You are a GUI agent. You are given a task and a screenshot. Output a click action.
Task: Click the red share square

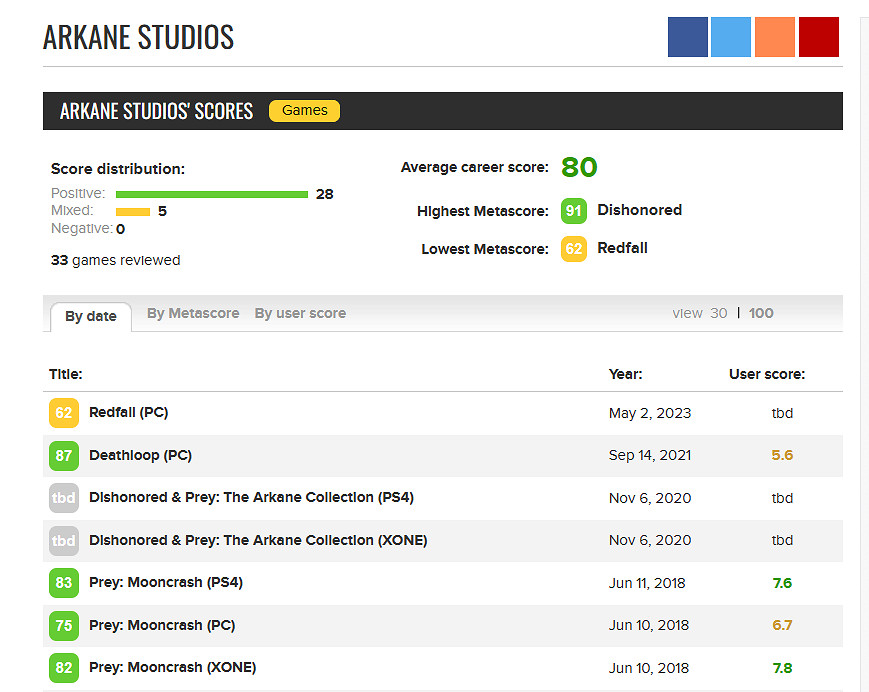(x=818, y=37)
